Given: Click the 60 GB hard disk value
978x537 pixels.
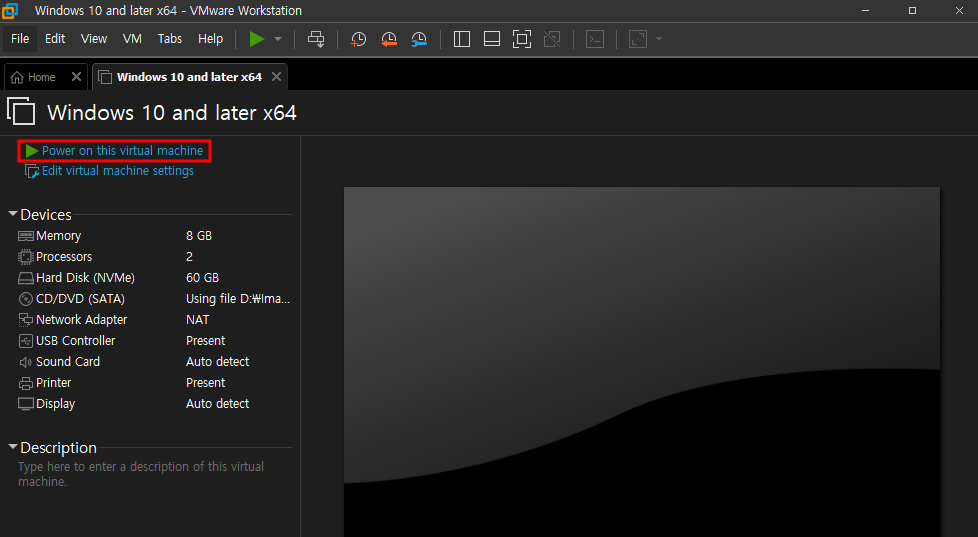Looking at the screenshot, I should pyautogui.click(x=203, y=278).
